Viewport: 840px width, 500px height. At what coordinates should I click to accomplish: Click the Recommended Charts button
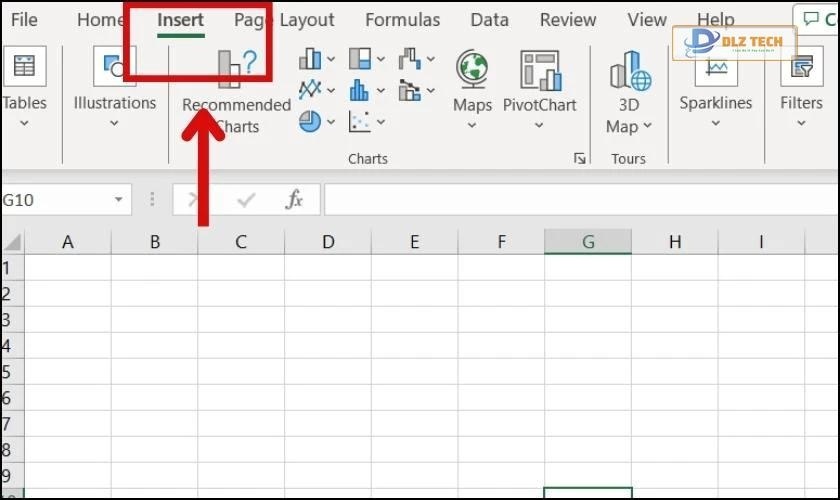click(236, 90)
